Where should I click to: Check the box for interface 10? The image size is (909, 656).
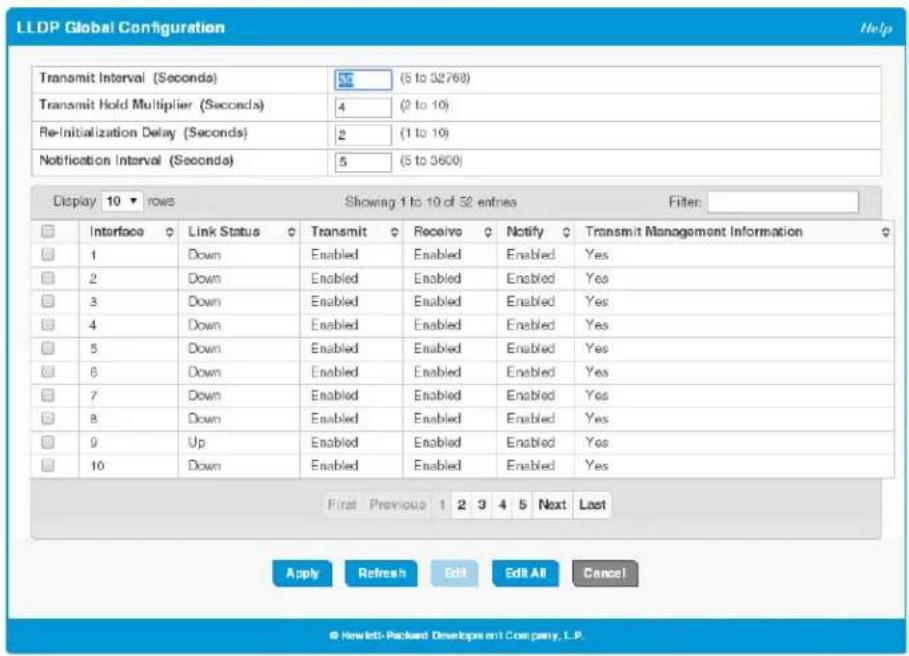tap(48, 465)
